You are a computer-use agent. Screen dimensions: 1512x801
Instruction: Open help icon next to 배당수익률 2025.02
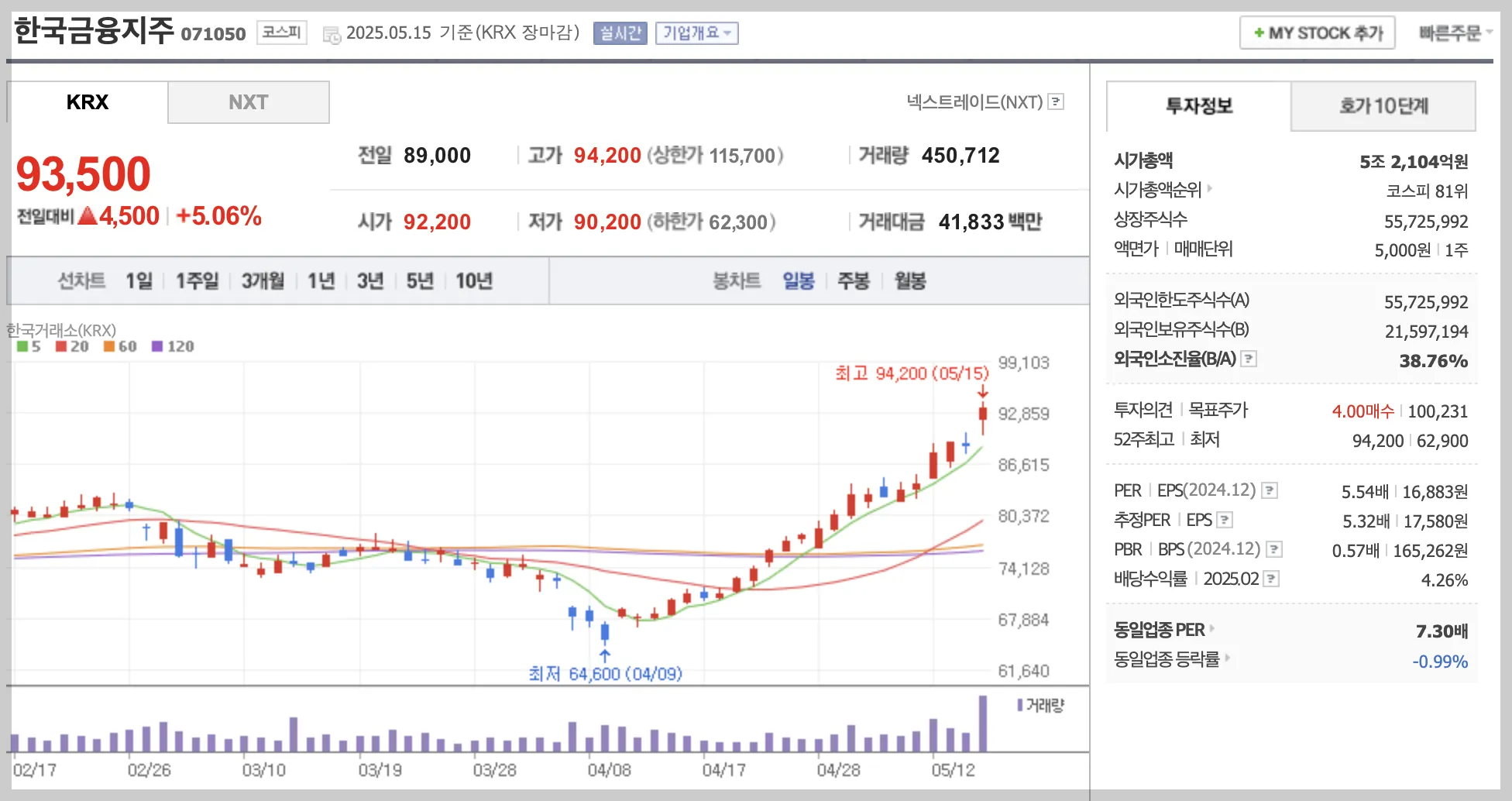point(1271,579)
